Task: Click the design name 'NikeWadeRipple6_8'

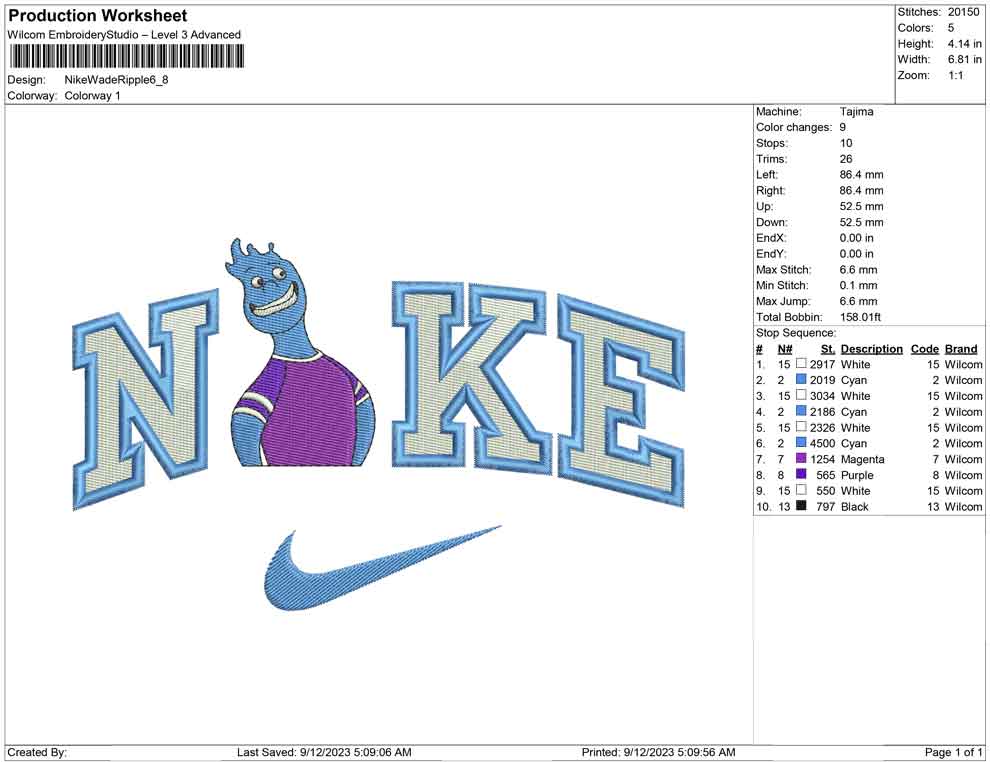Action: 116,80
